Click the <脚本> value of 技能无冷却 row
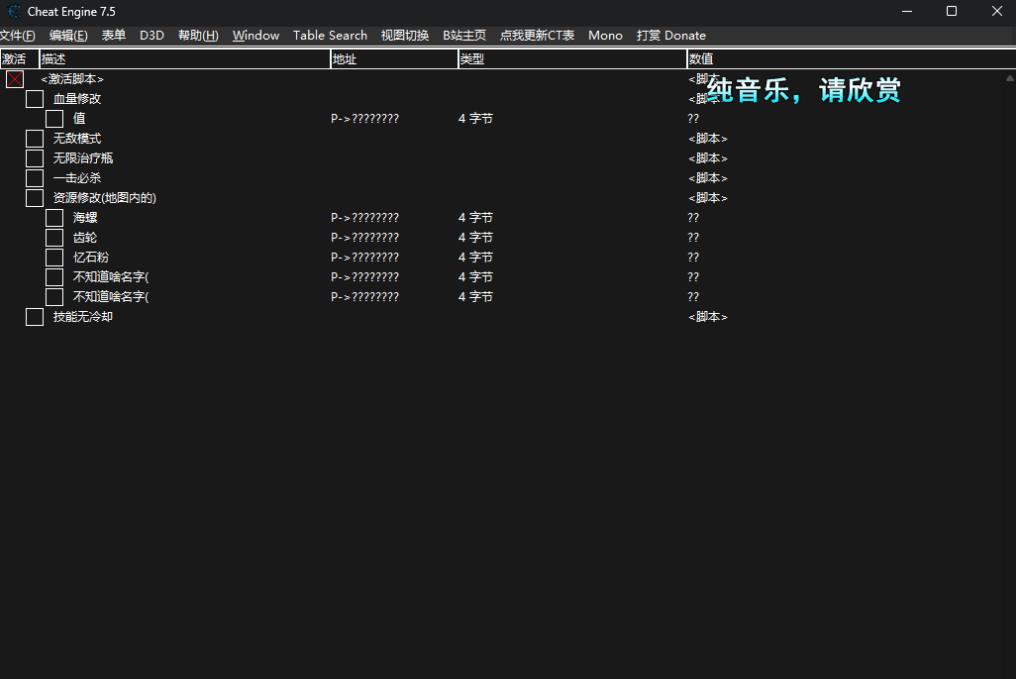This screenshot has width=1016, height=679. click(x=708, y=317)
